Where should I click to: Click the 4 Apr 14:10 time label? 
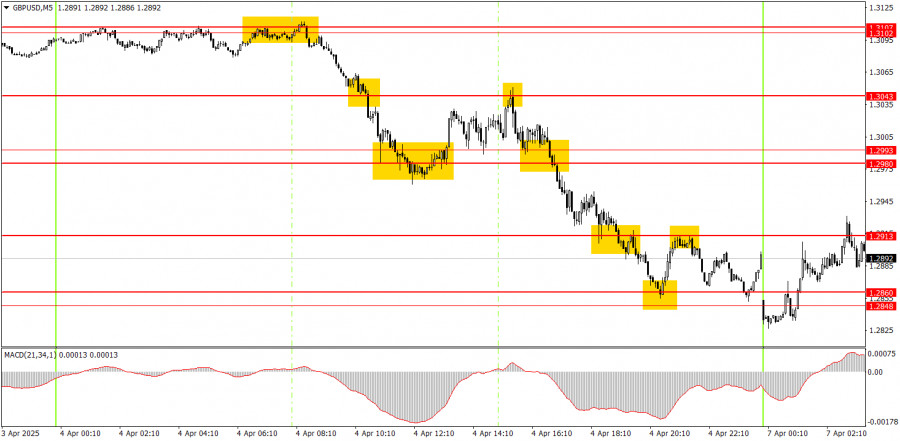click(x=495, y=434)
